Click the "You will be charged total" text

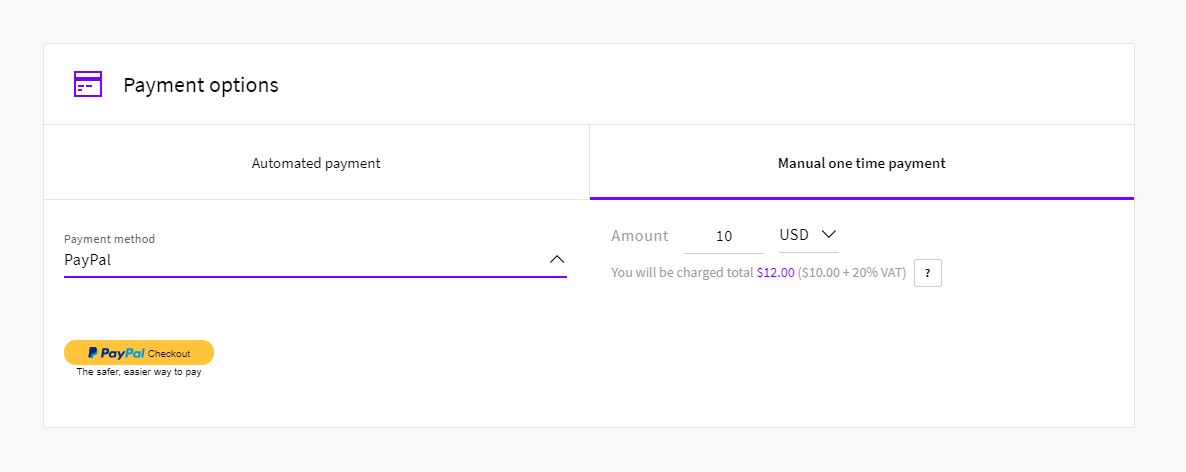[682, 273]
